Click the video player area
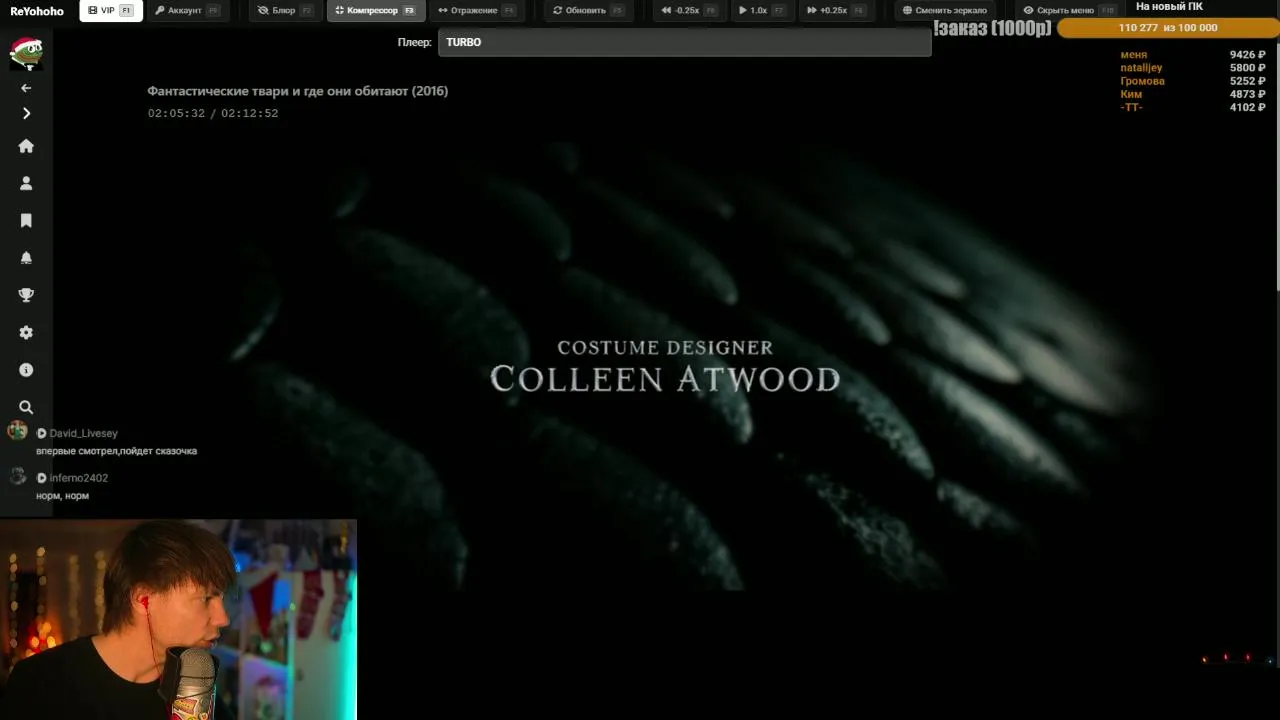Image resolution: width=1280 pixels, height=720 pixels. (665, 365)
